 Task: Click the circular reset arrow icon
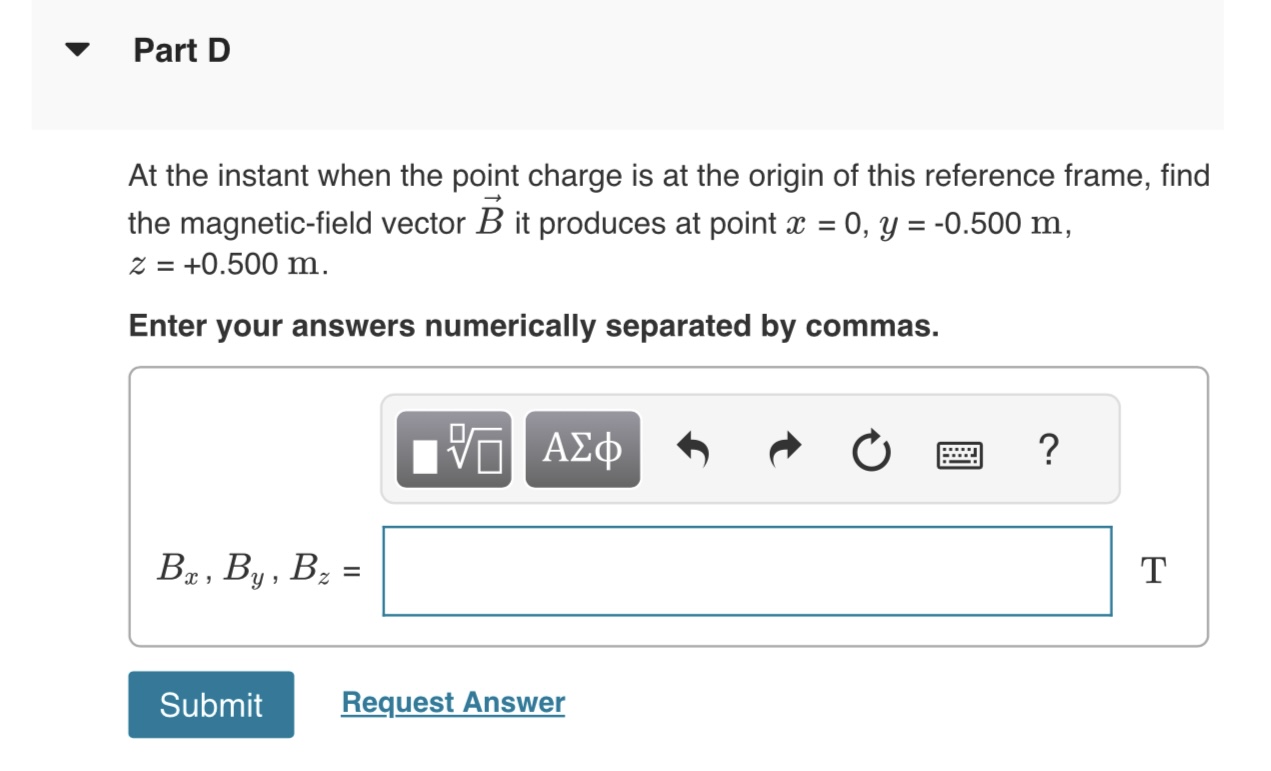click(869, 449)
